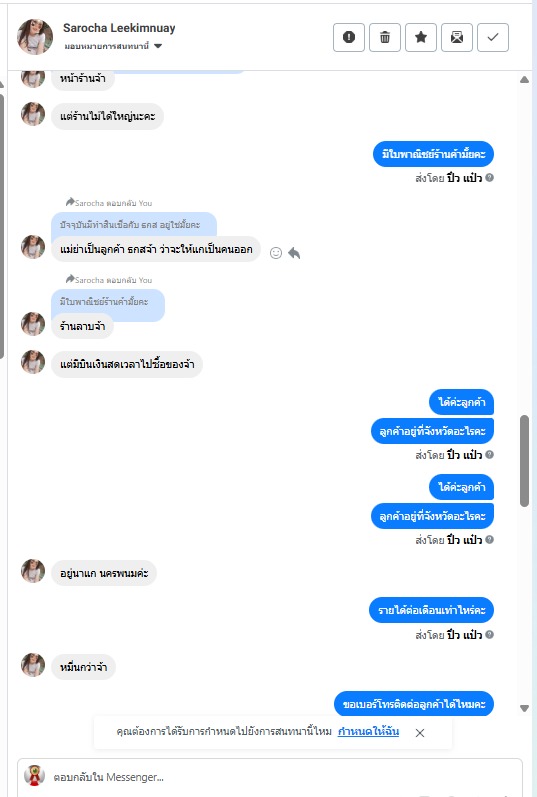Image resolution: width=537 pixels, height=797 pixels.
Task: Click the conversation scrollbar thumb
Action: coord(524,461)
